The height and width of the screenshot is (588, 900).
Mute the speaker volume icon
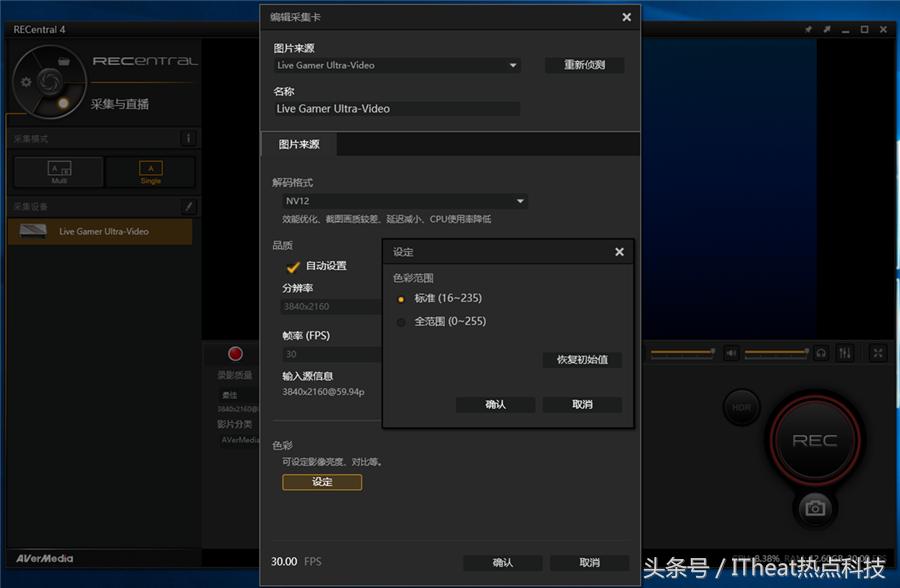click(x=731, y=353)
